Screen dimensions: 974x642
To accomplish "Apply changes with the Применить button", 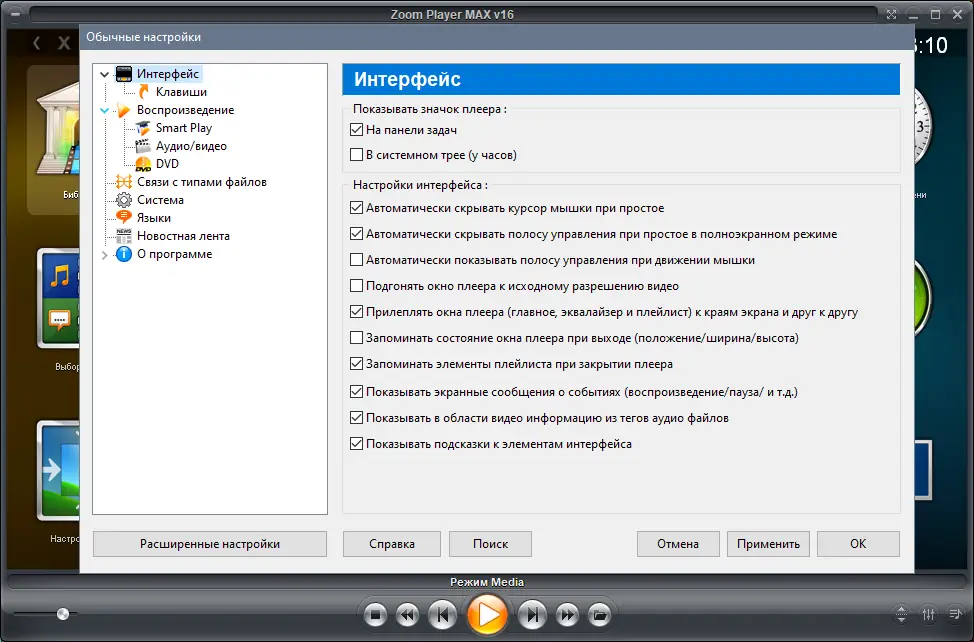I will coord(768,543).
